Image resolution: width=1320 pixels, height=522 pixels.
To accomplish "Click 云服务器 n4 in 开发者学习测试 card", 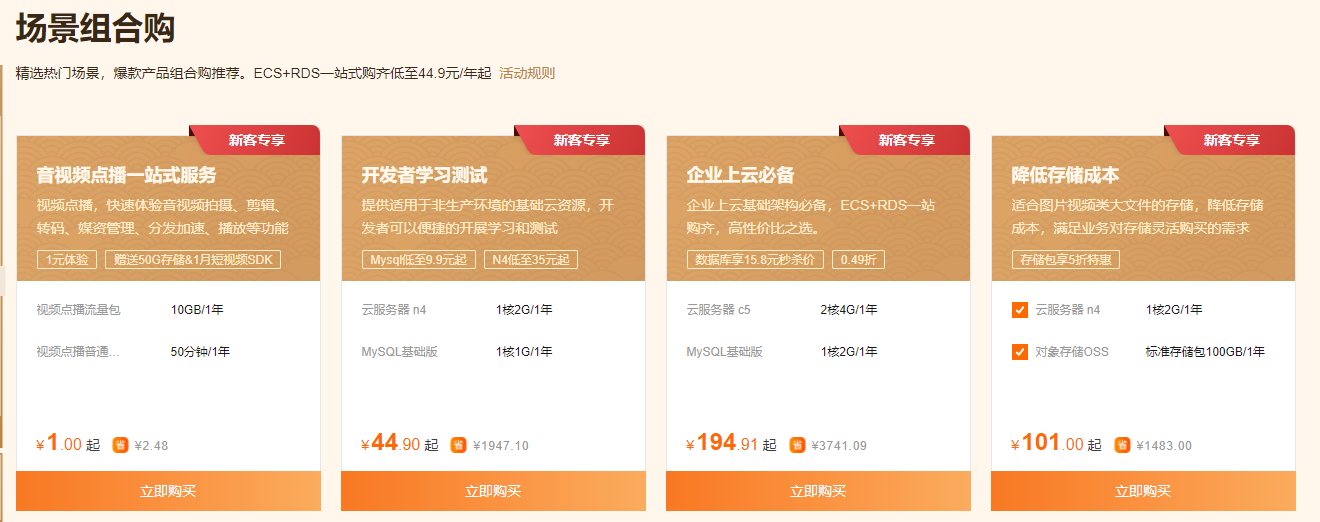I will click(x=394, y=310).
